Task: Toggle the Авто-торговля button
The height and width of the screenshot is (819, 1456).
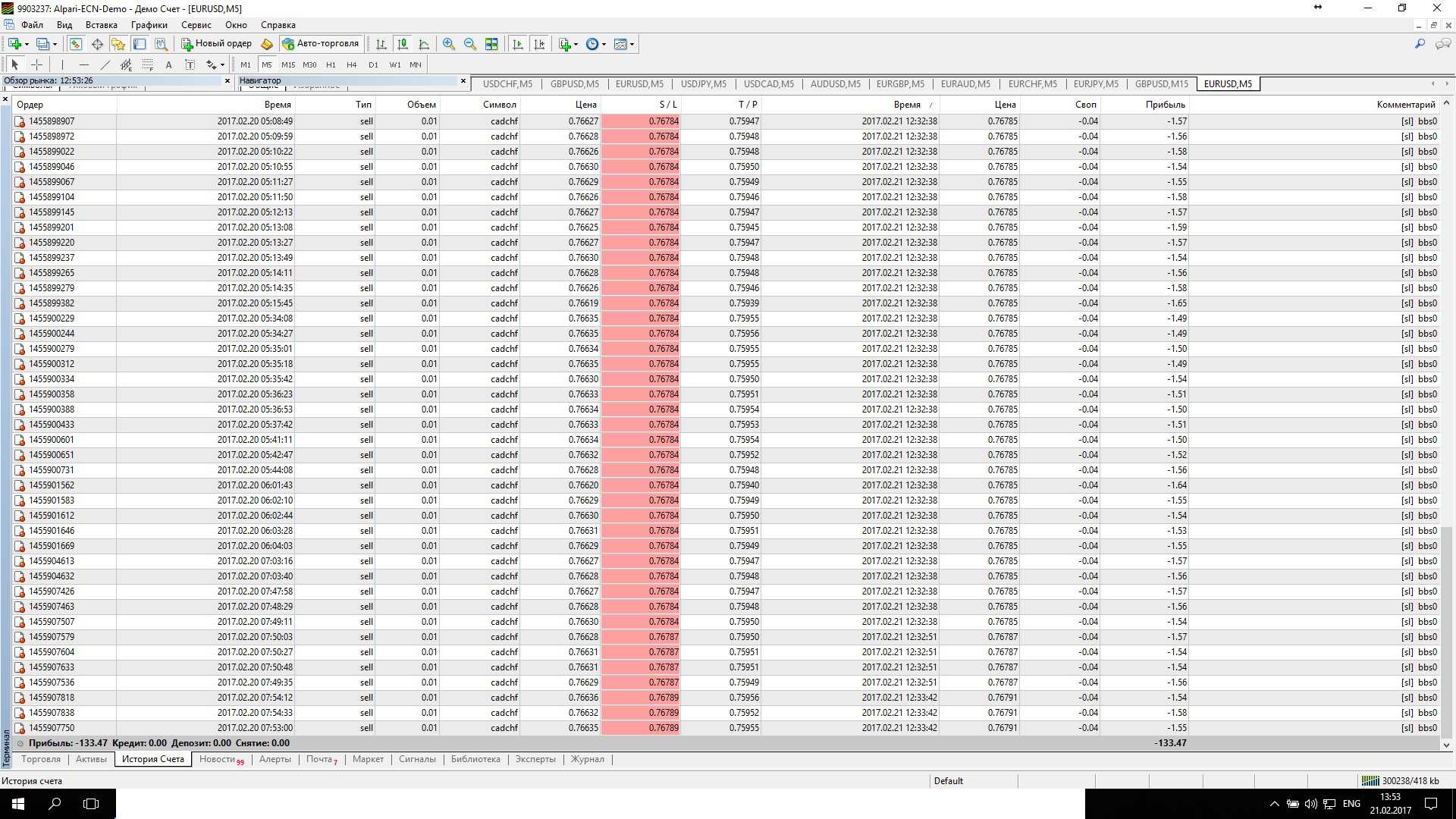Action: (320, 44)
